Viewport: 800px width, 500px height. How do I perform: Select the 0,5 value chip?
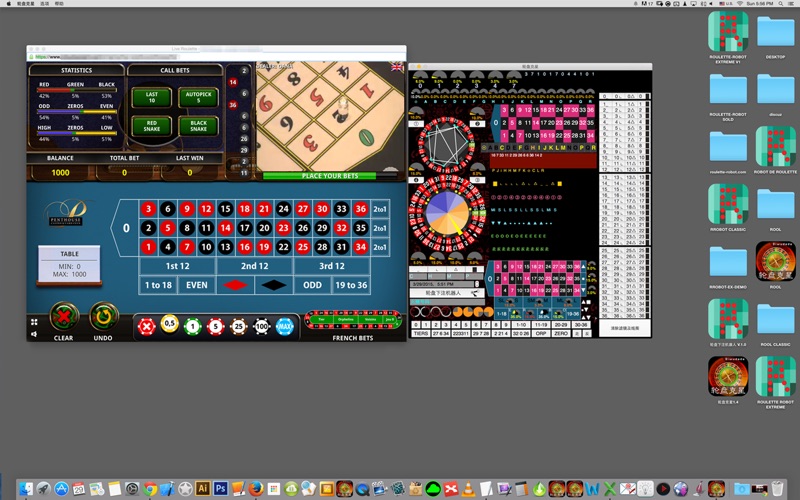click(169, 326)
